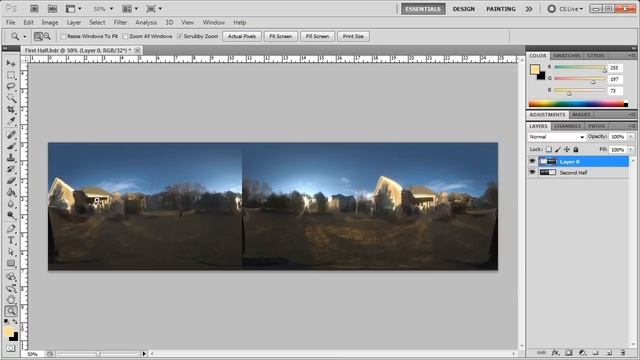Select the Paint Bucket tool
Viewport: 640px width, 360px height.
tap(11, 192)
